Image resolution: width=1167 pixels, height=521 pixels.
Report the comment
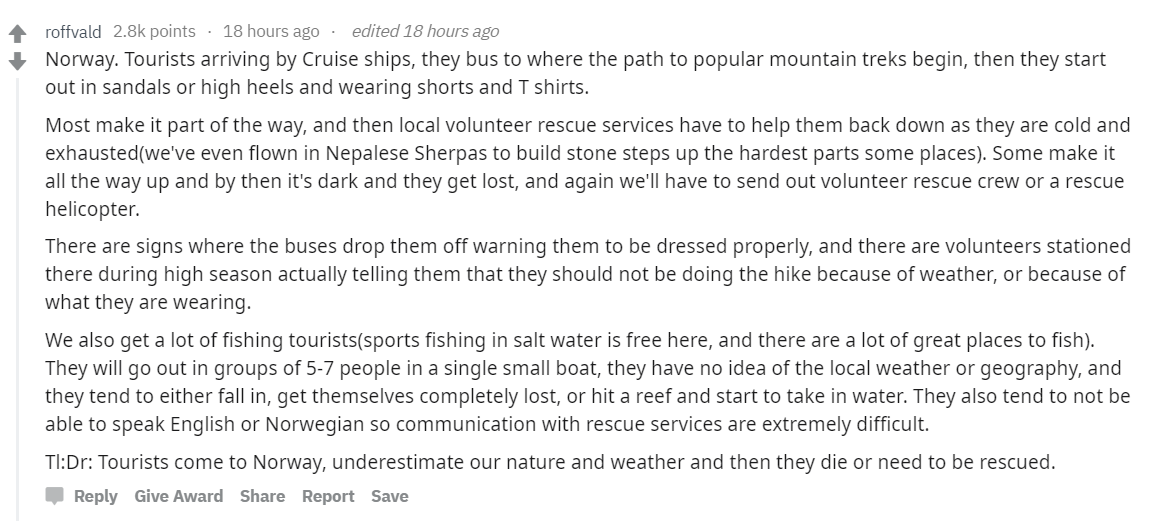coord(327,496)
